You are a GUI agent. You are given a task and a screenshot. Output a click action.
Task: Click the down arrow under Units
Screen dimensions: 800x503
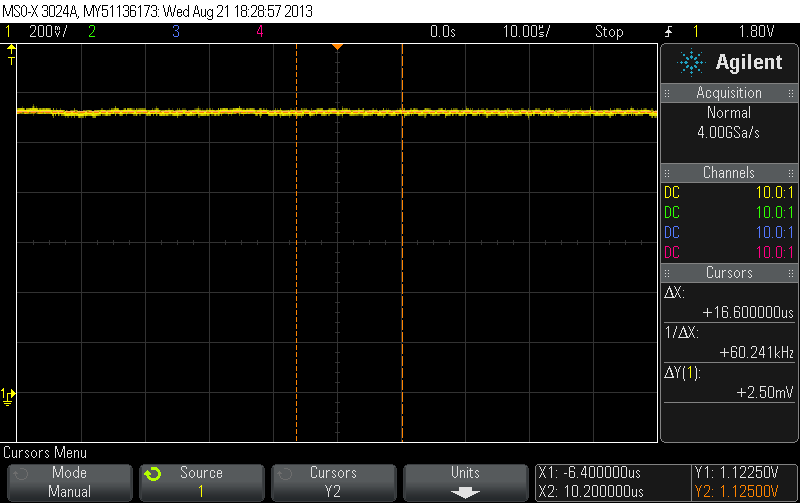(x=465, y=492)
